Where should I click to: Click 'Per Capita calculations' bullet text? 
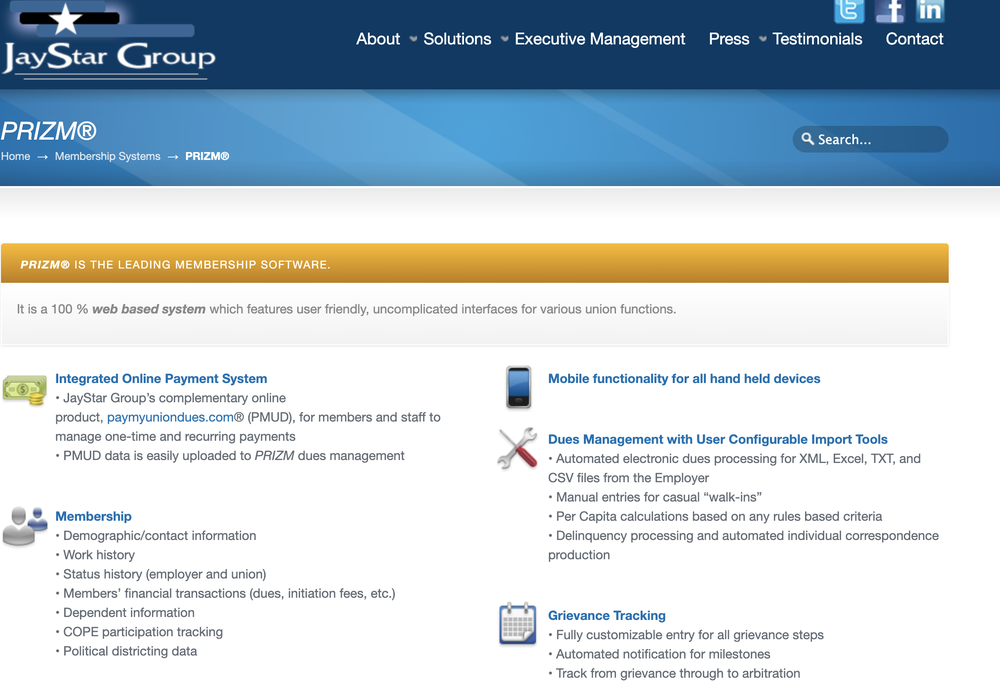pos(719,516)
